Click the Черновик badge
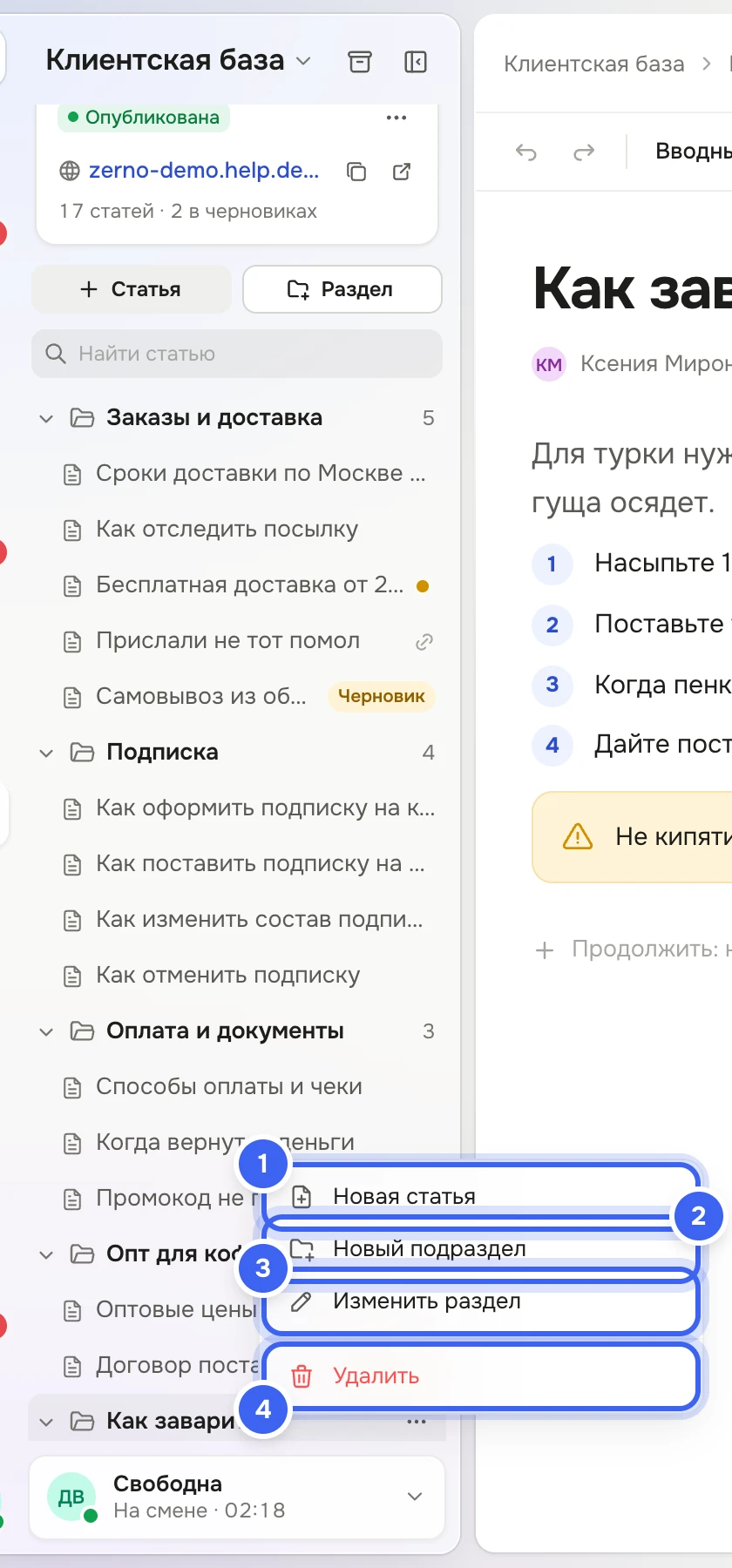Image resolution: width=732 pixels, height=1568 pixels. pyautogui.click(x=382, y=696)
